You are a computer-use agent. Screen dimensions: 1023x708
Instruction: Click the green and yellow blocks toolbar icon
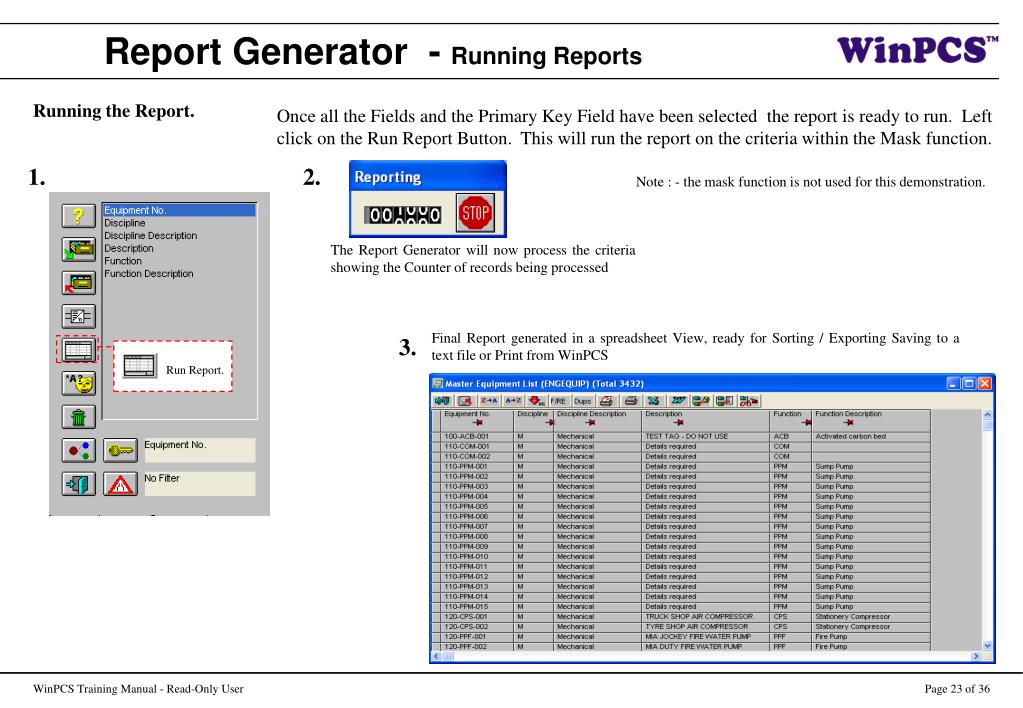tap(701, 401)
